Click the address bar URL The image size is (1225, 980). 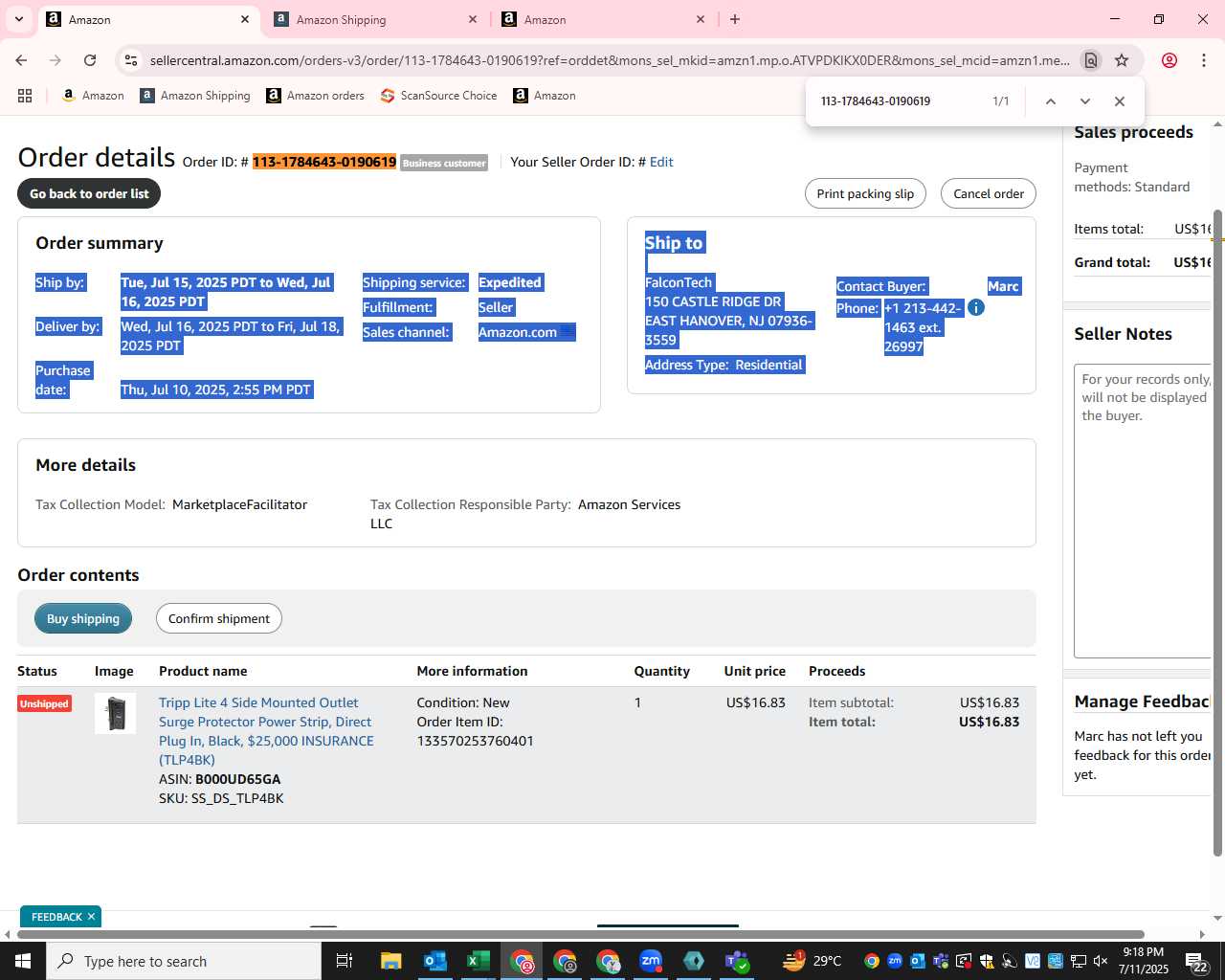coord(610,60)
